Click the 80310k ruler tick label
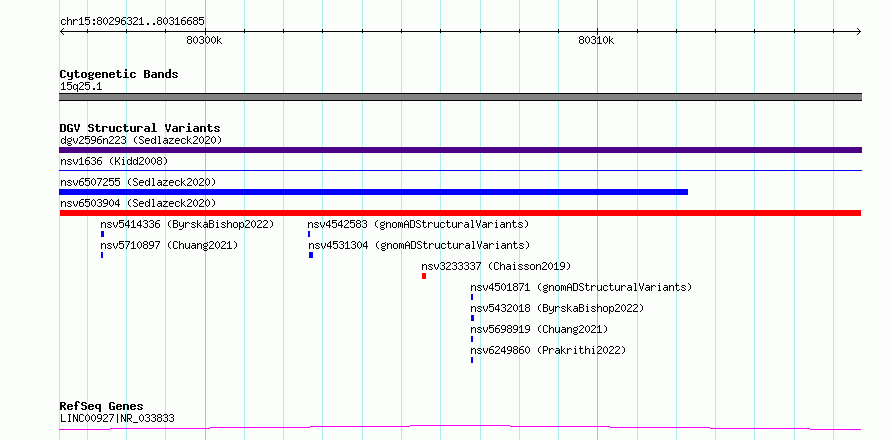 [597, 41]
